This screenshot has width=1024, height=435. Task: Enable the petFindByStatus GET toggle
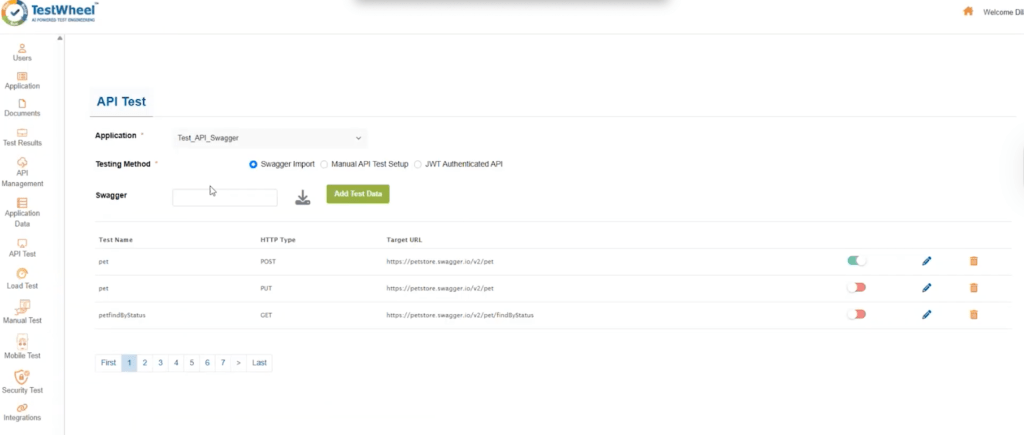pyautogui.click(x=856, y=314)
